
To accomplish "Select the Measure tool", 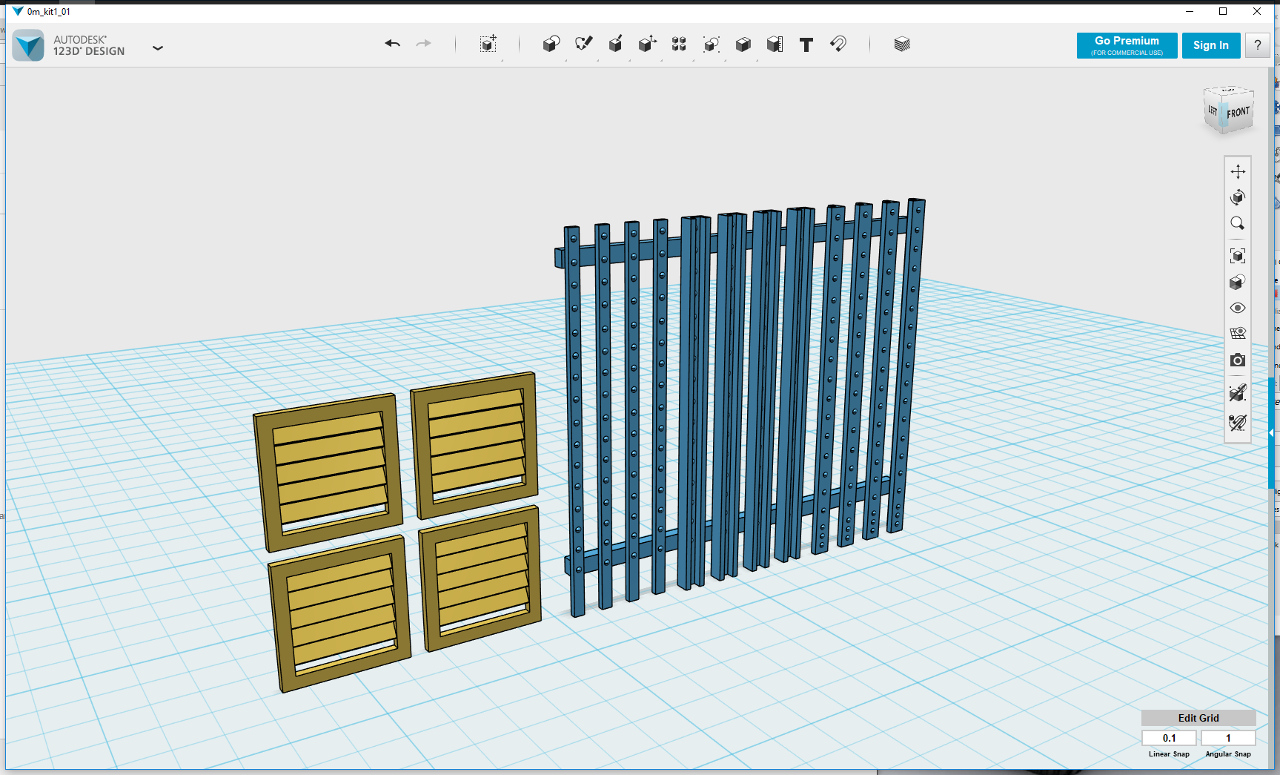I will click(774, 44).
